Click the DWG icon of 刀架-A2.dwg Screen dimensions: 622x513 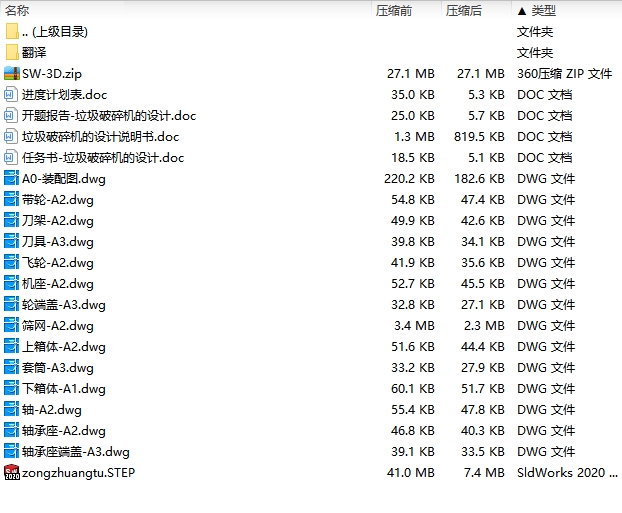click(11, 221)
